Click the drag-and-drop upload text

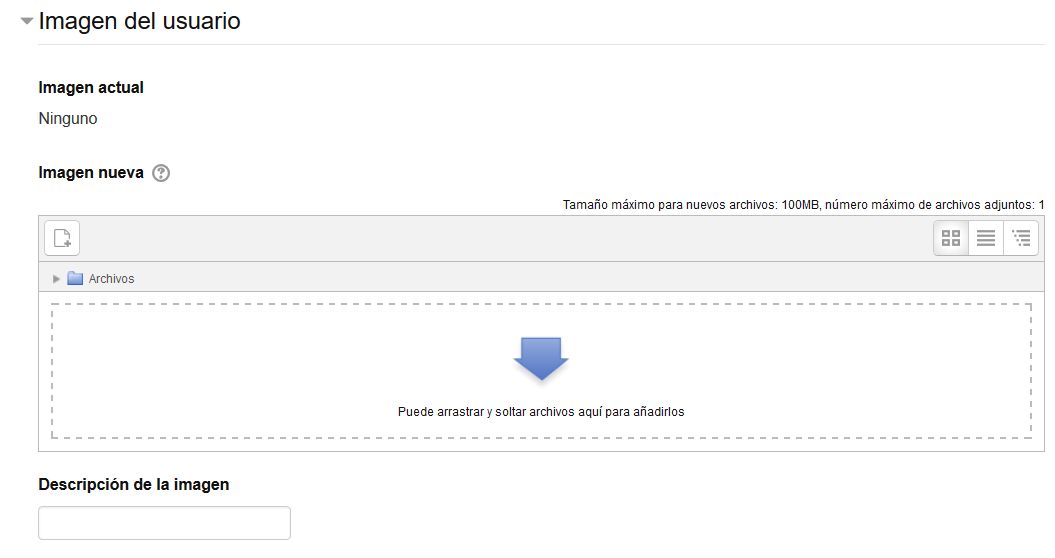[x=541, y=411]
